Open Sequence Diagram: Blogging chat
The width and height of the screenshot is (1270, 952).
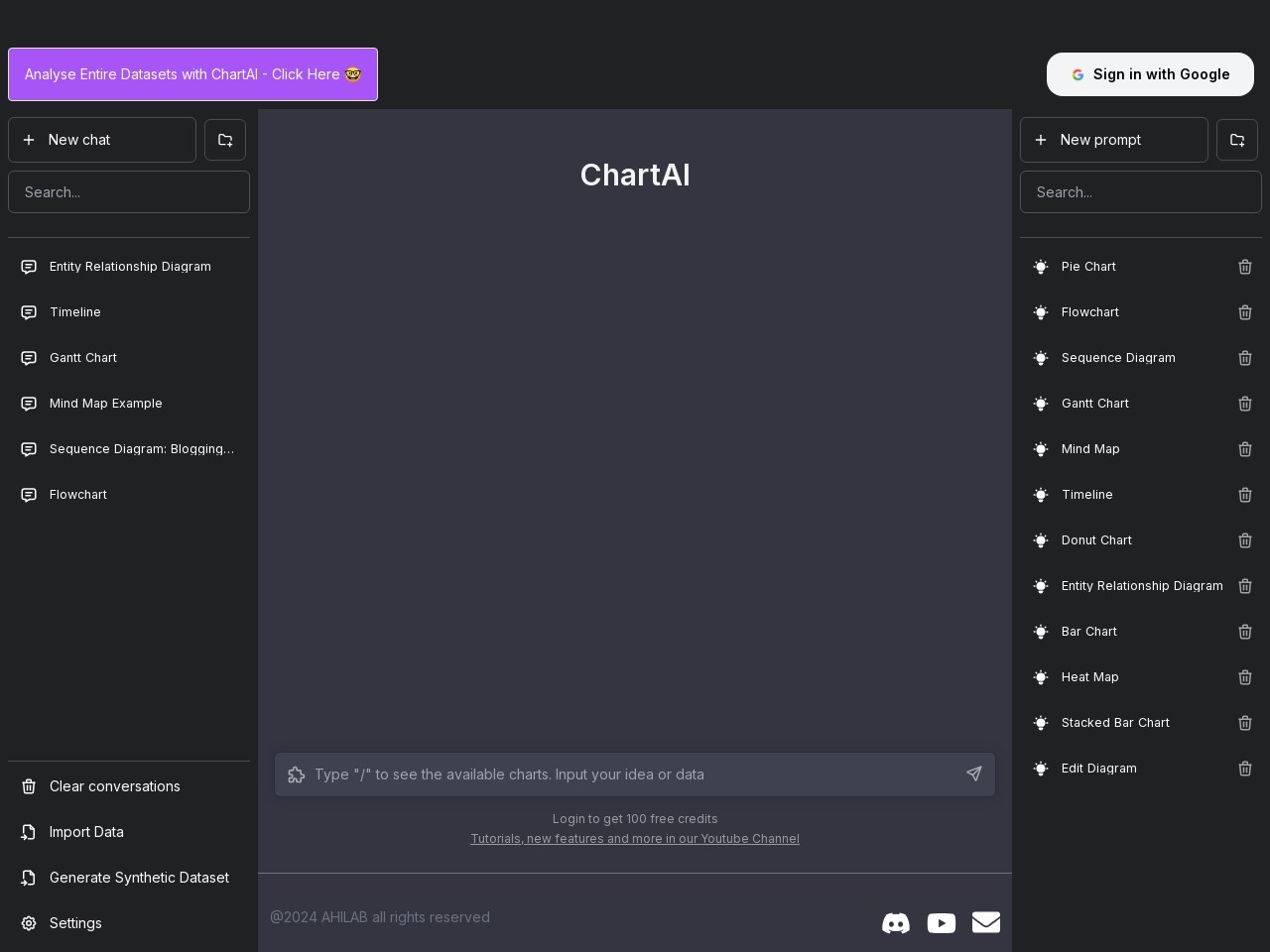[129, 449]
